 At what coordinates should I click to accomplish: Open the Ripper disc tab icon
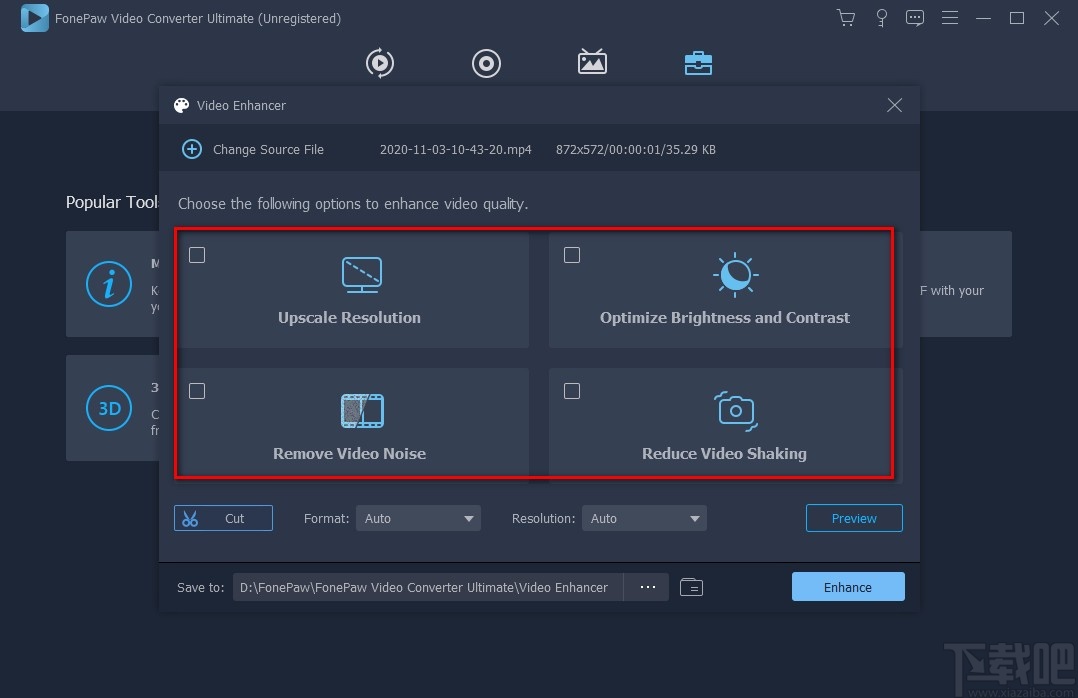pos(486,63)
